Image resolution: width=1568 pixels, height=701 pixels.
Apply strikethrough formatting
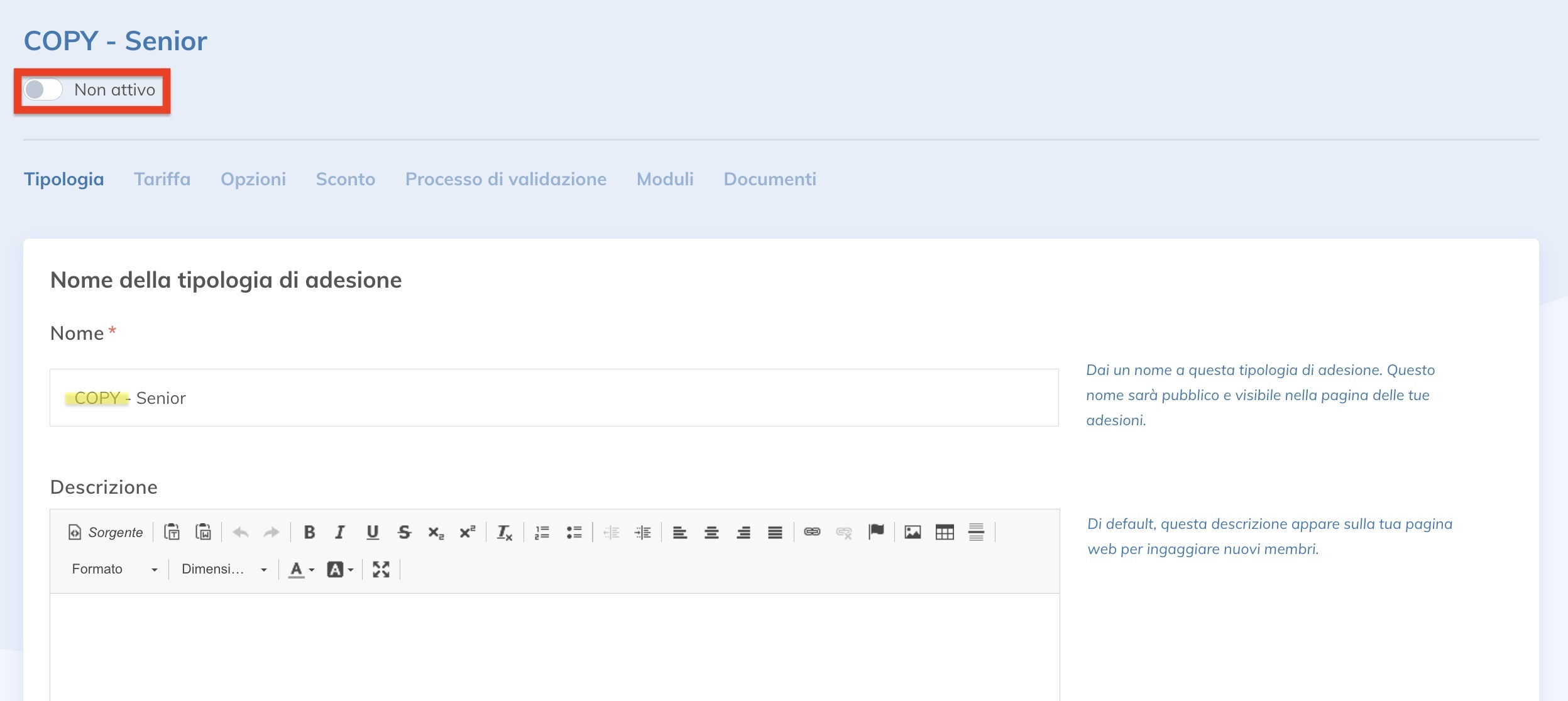pos(404,531)
